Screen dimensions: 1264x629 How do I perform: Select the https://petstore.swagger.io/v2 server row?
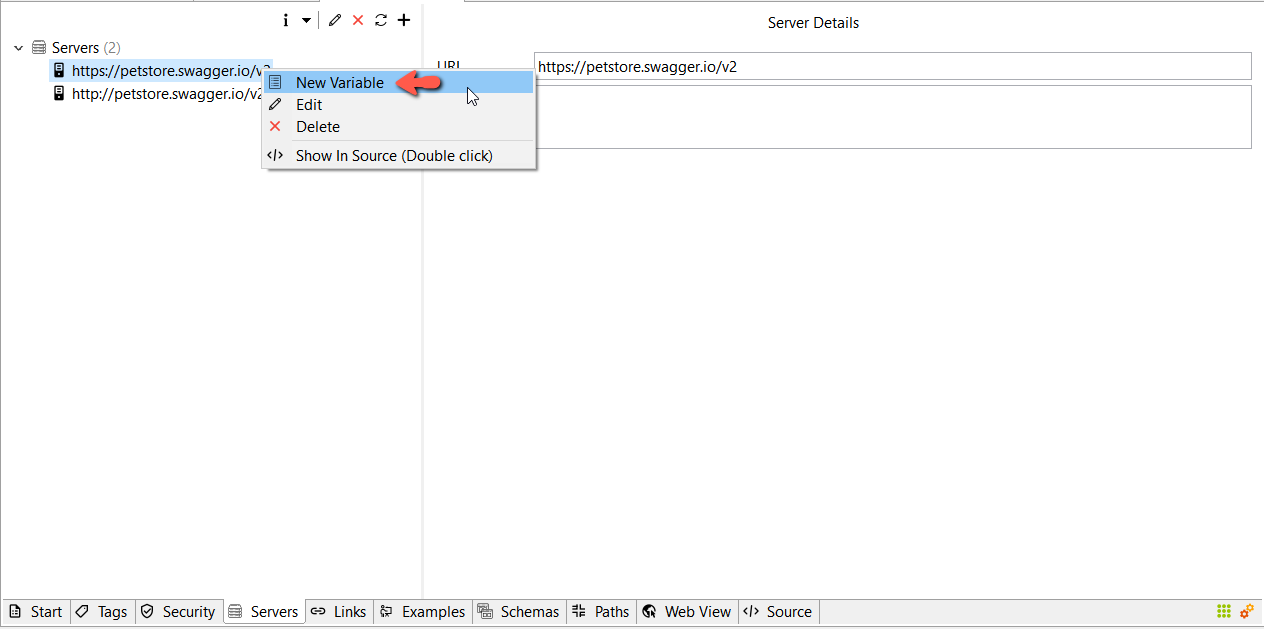coord(160,71)
